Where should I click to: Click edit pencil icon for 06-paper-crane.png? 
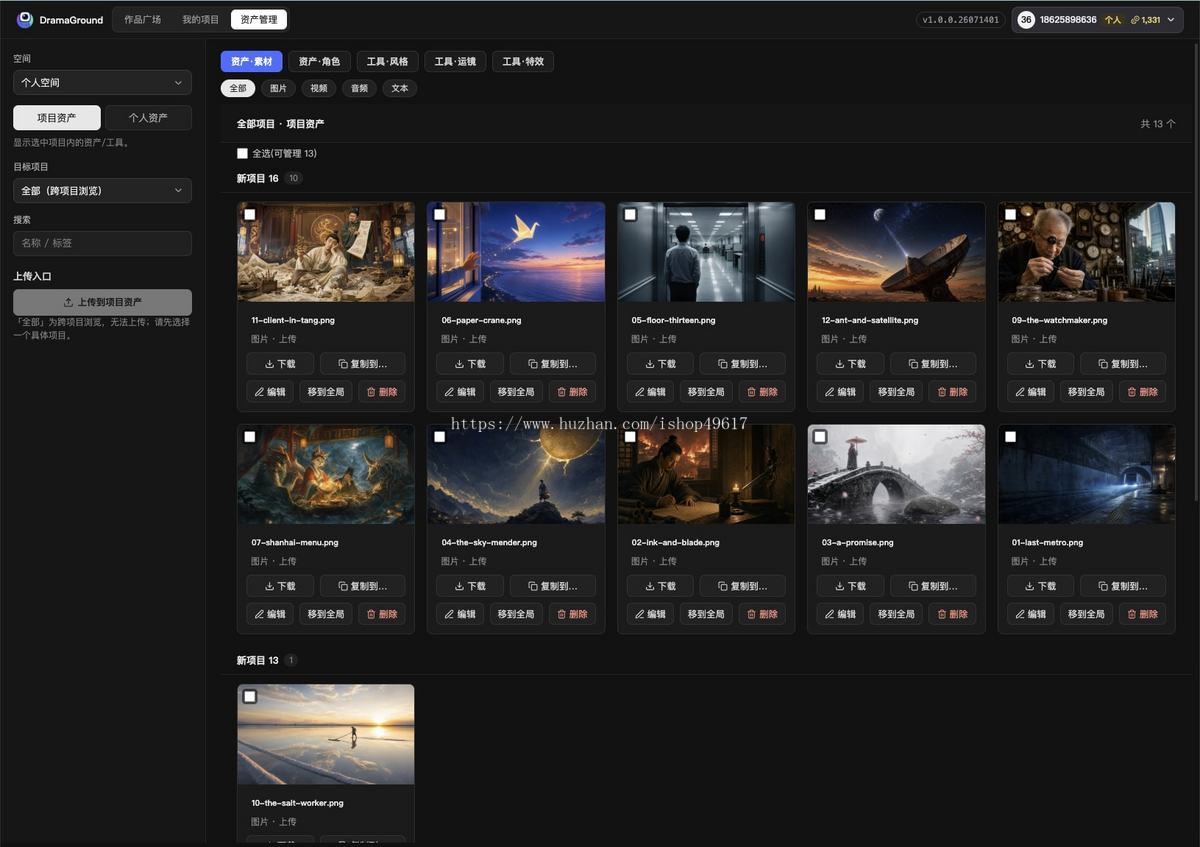click(x=450, y=392)
